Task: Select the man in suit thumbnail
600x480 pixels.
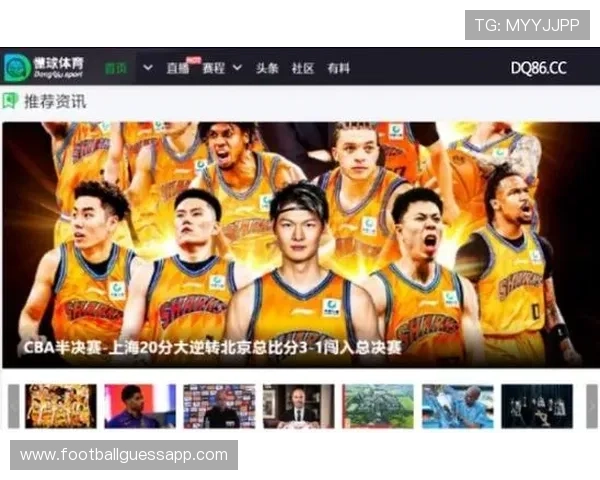Action: (x=298, y=406)
